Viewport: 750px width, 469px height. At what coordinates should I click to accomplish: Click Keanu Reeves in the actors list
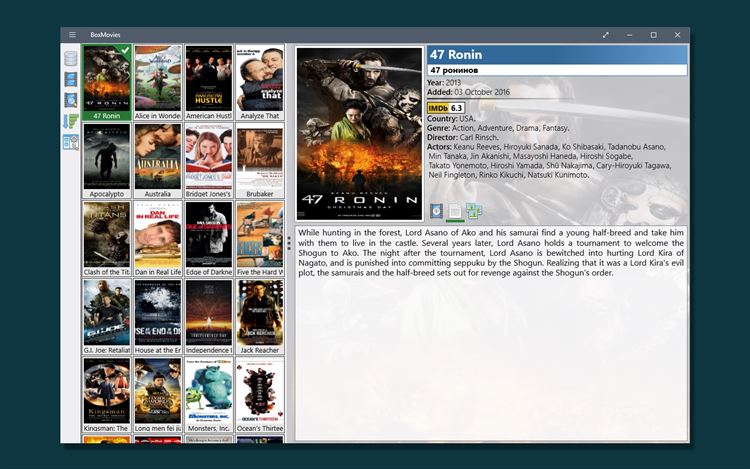pyautogui.click(x=477, y=147)
